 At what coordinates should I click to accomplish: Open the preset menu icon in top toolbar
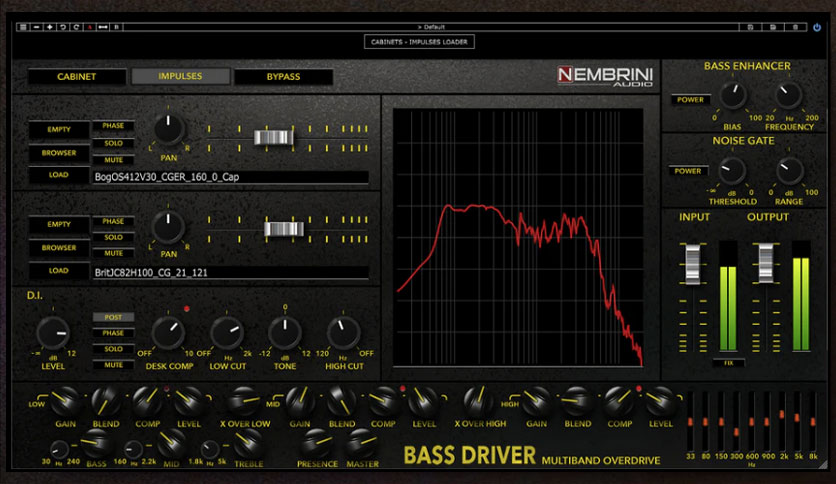point(23,27)
